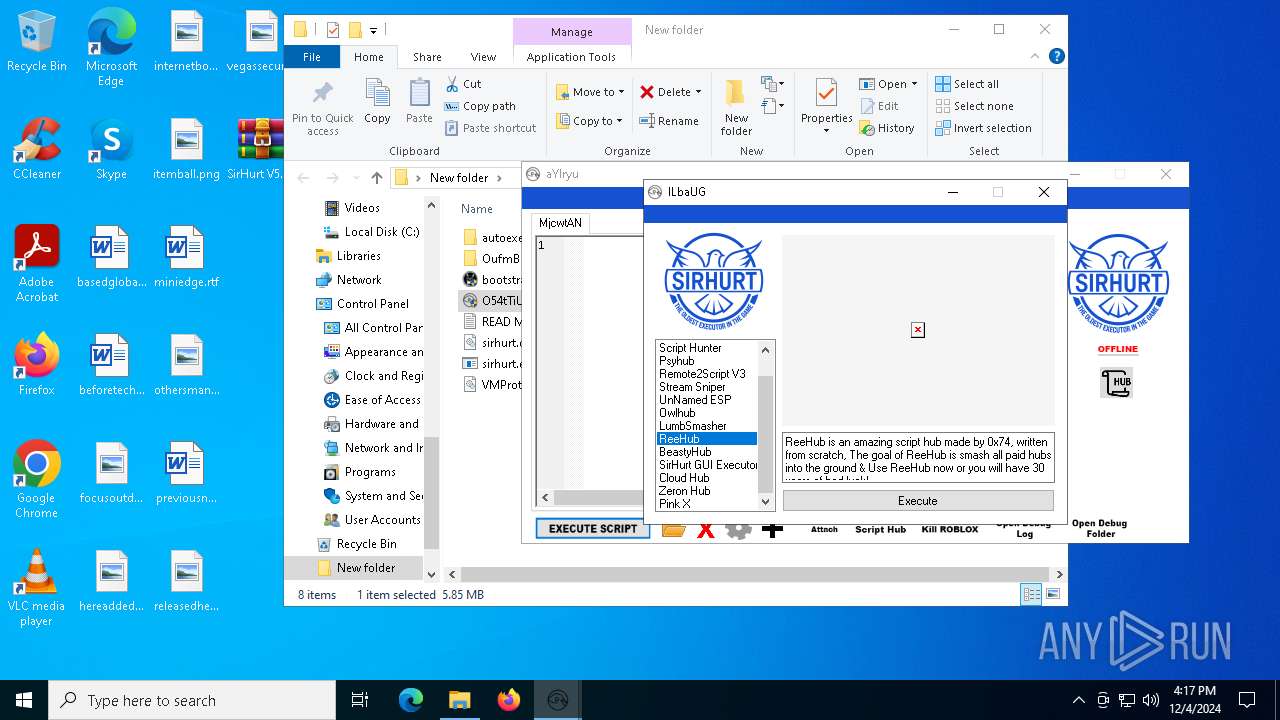Click the Script Hub button
The image size is (1280, 720).
pyautogui.click(x=880, y=529)
